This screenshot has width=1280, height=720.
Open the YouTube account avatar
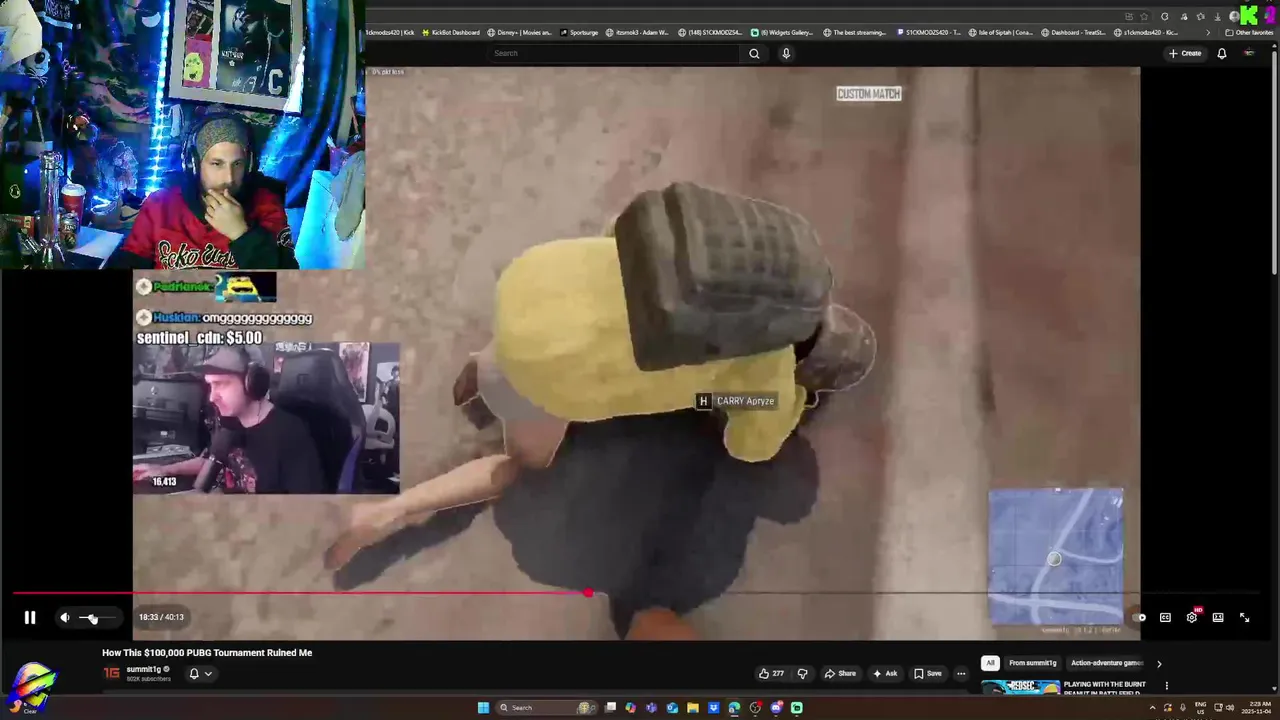1249,53
